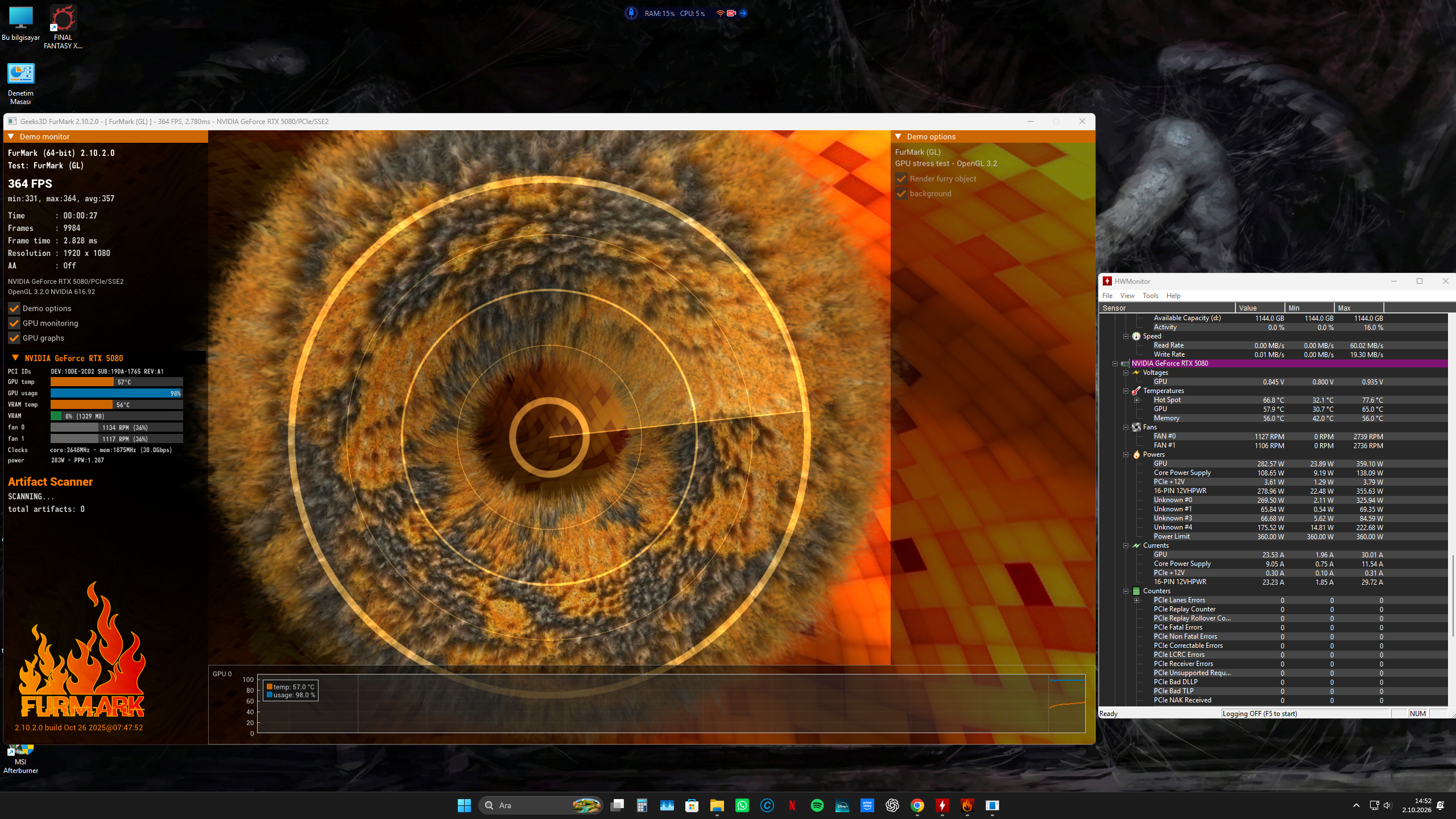
Task: Open Windows Start menu
Action: click(464, 805)
